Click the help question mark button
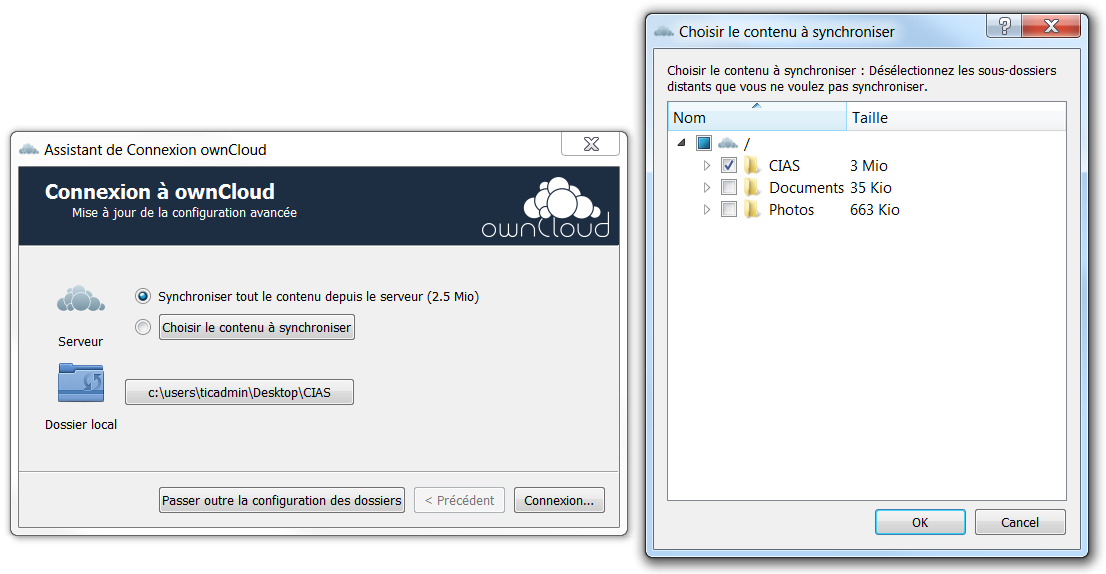The width and height of the screenshot is (1106, 574). (x=1003, y=26)
